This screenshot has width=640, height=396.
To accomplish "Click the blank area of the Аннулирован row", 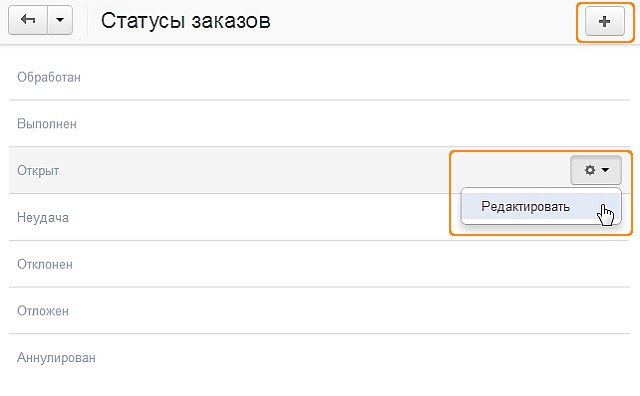I will click(x=363, y=358).
